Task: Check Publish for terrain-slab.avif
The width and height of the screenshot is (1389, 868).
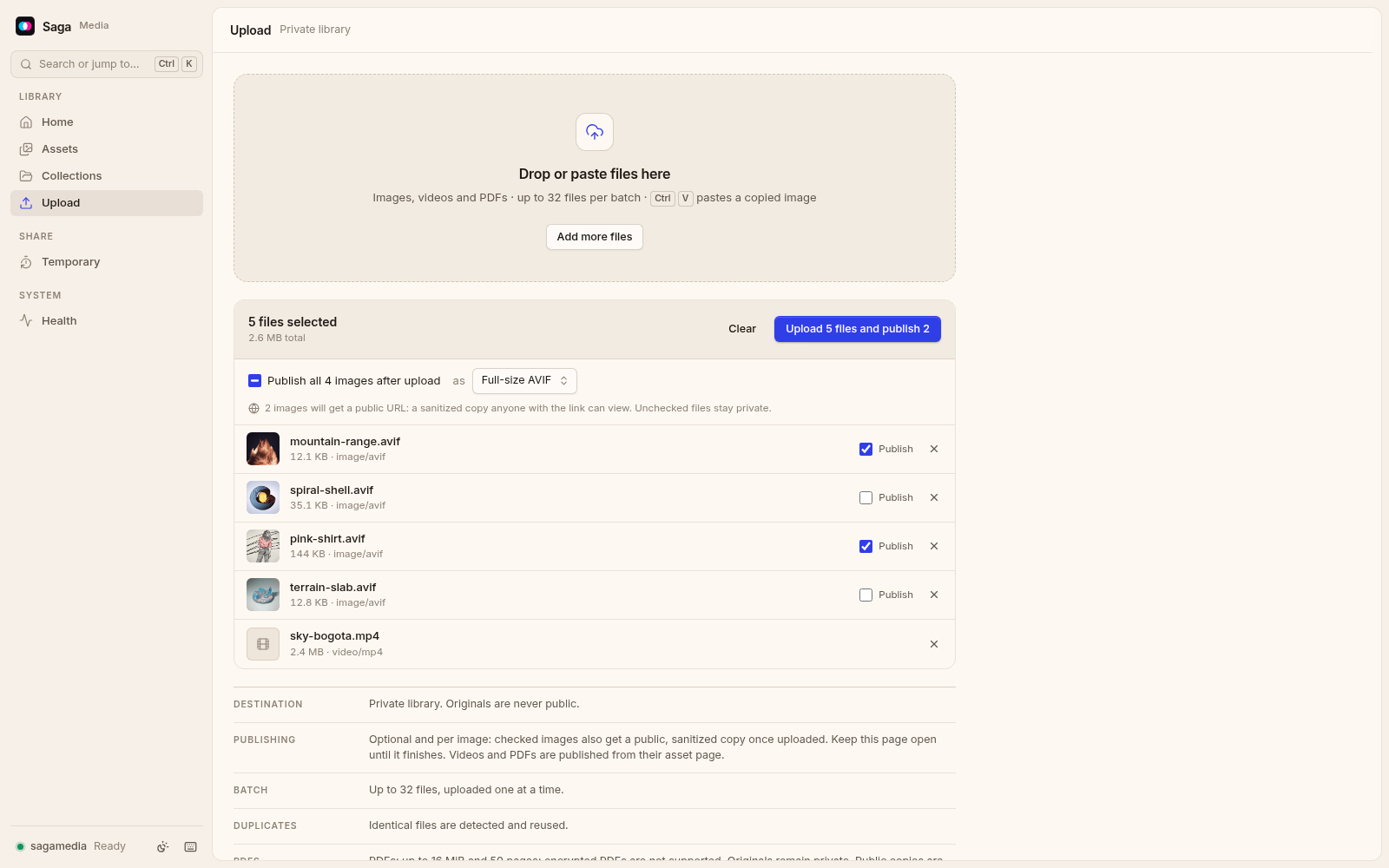Action: pyautogui.click(x=866, y=595)
